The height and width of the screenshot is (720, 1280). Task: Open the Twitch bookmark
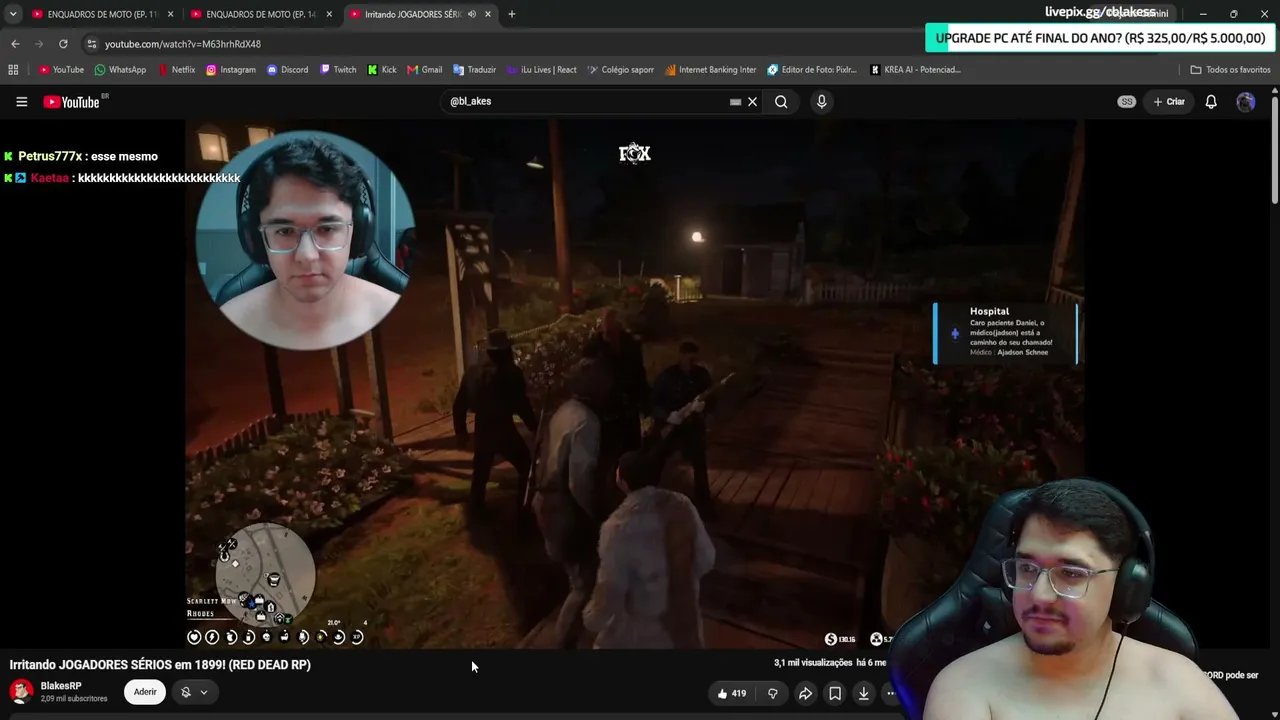click(338, 70)
